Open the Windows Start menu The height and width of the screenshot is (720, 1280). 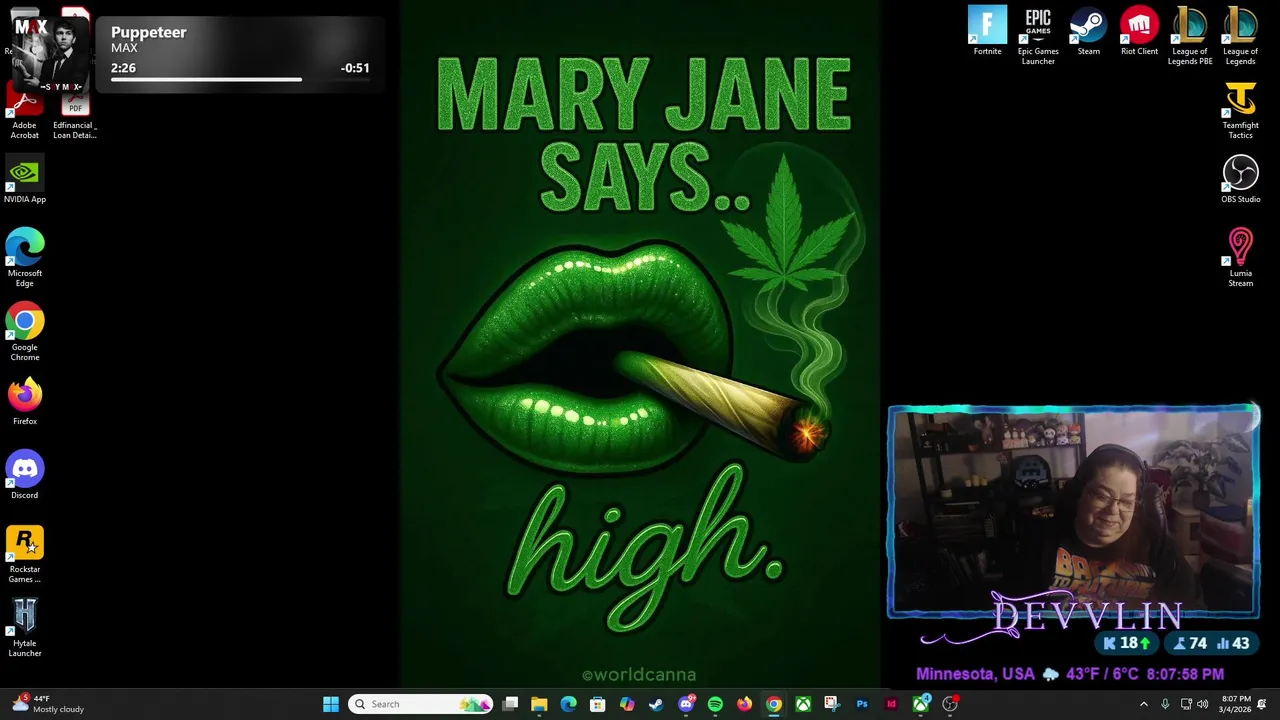(x=331, y=704)
